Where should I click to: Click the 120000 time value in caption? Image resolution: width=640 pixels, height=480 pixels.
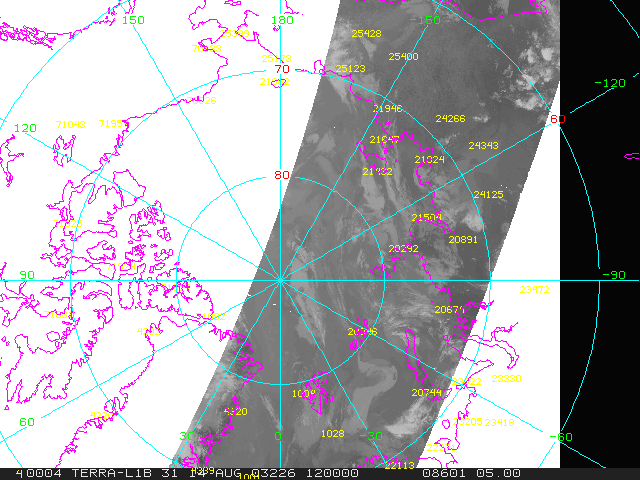[332, 473]
